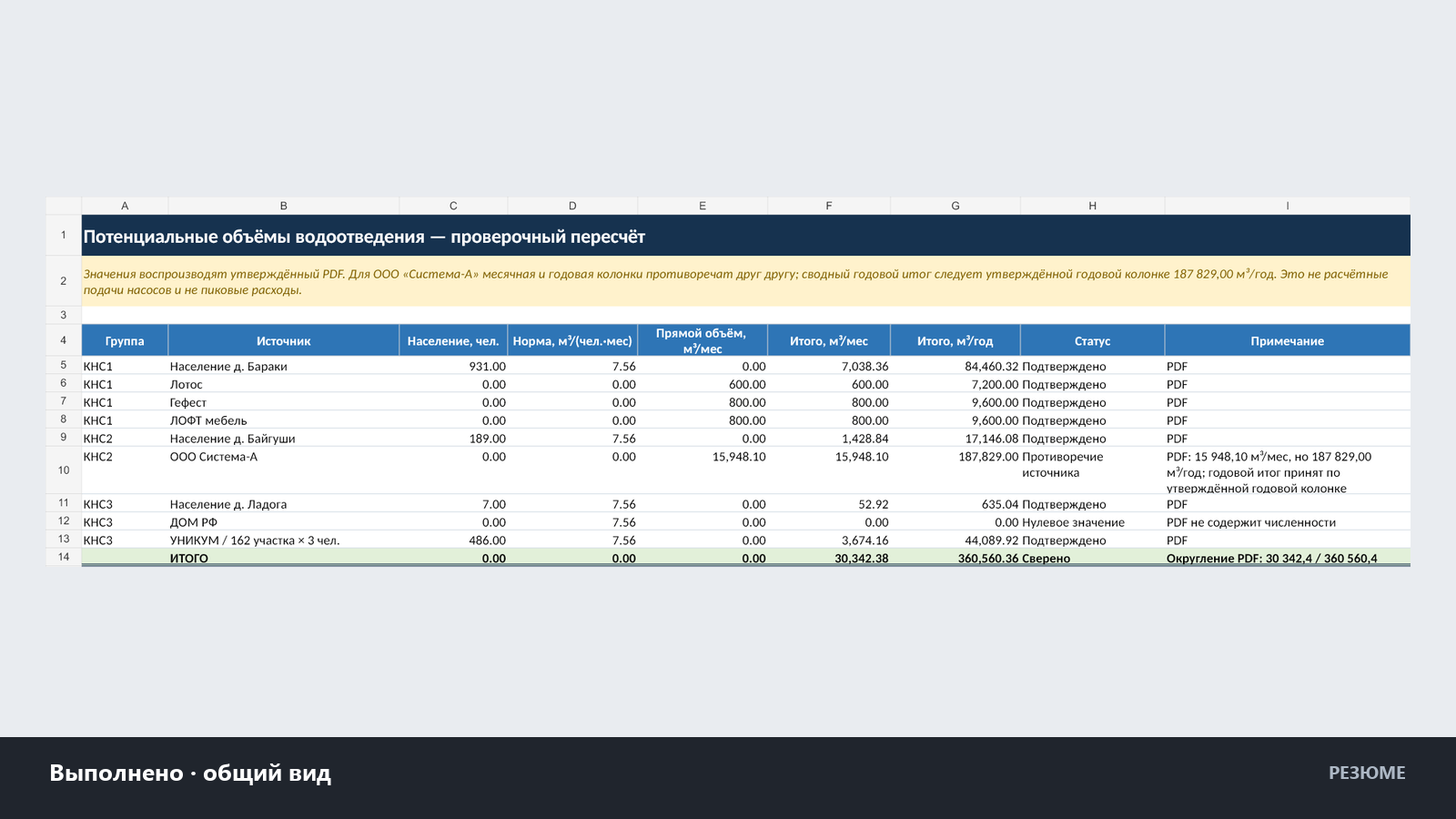Click the 'Примечание' header cell
The image size is (1456, 819).
[1288, 340]
